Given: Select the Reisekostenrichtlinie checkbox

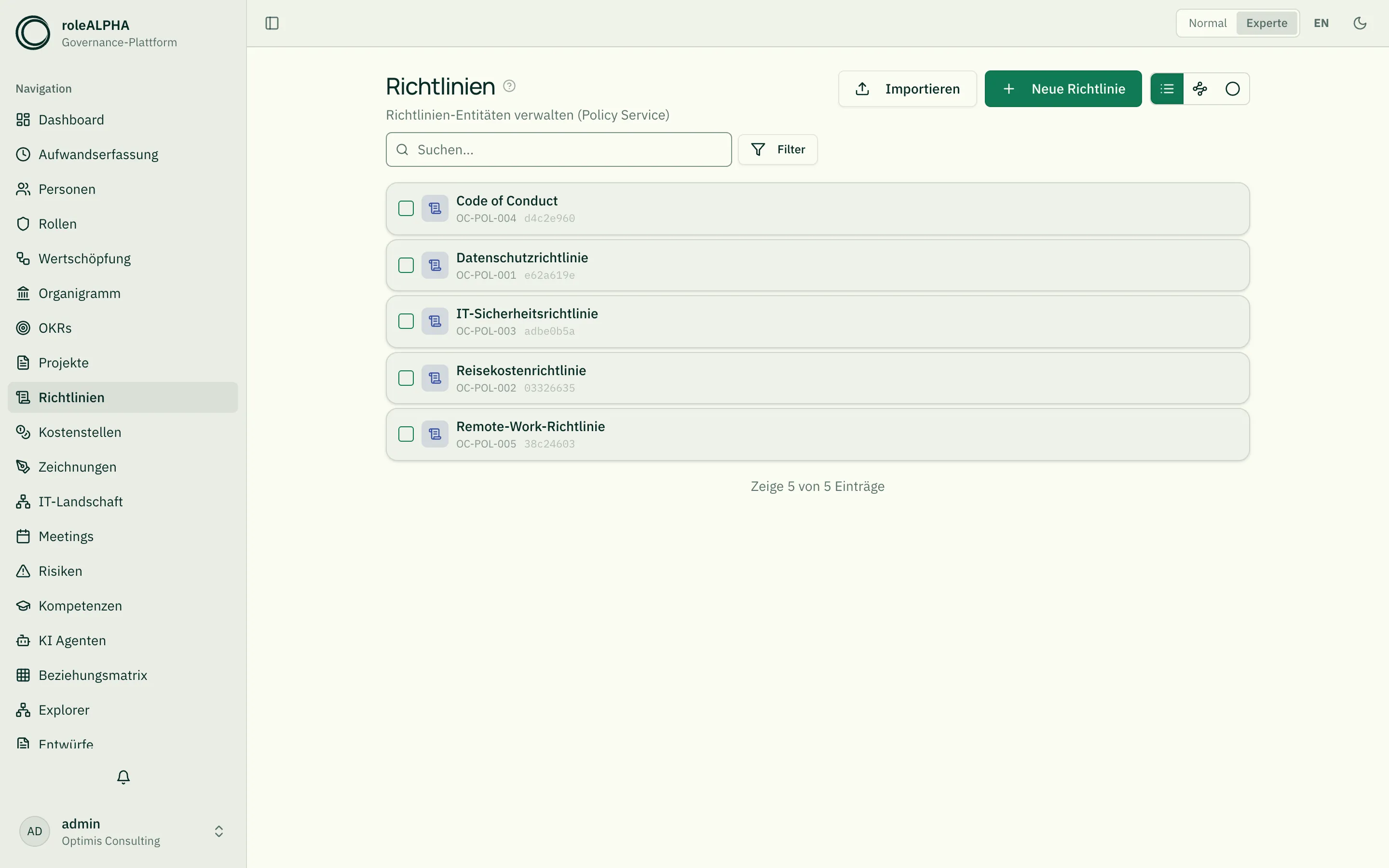Looking at the screenshot, I should coord(406,378).
